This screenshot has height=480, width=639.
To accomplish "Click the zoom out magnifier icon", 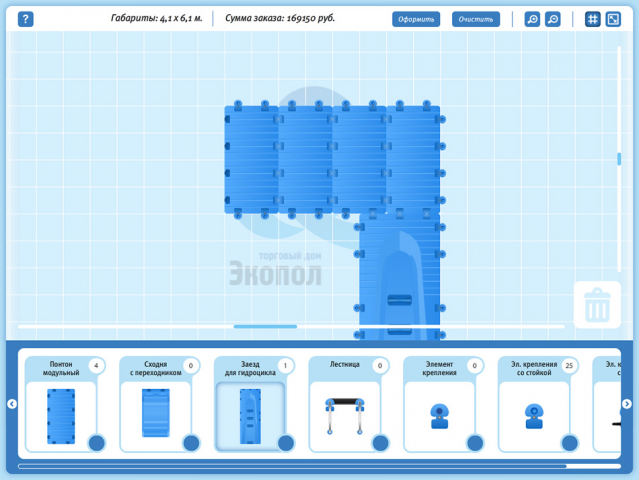I will point(553,19).
